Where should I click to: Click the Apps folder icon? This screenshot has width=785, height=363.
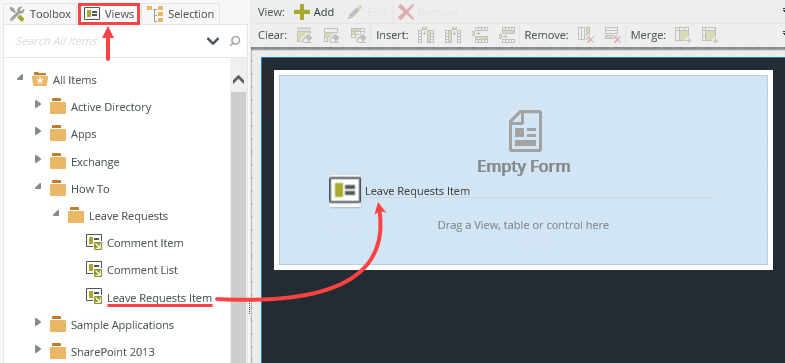(x=58, y=133)
